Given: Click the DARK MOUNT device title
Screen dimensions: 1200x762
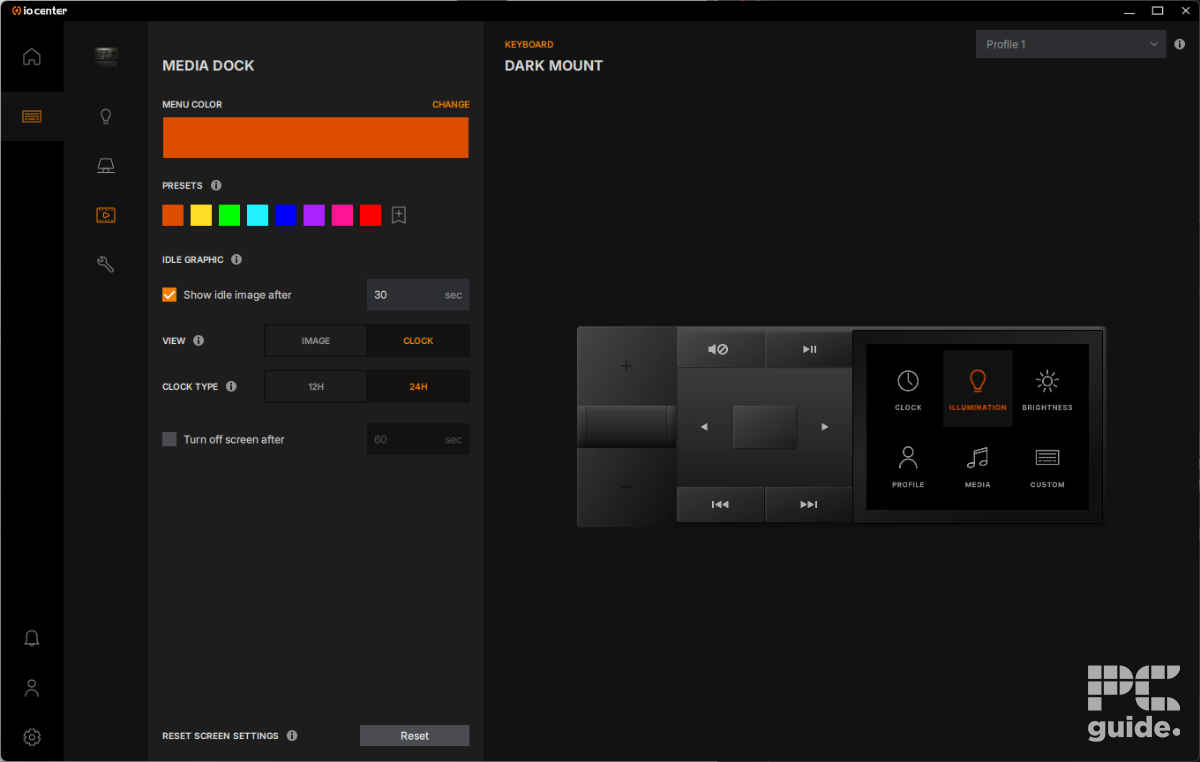Looking at the screenshot, I should coord(554,66).
